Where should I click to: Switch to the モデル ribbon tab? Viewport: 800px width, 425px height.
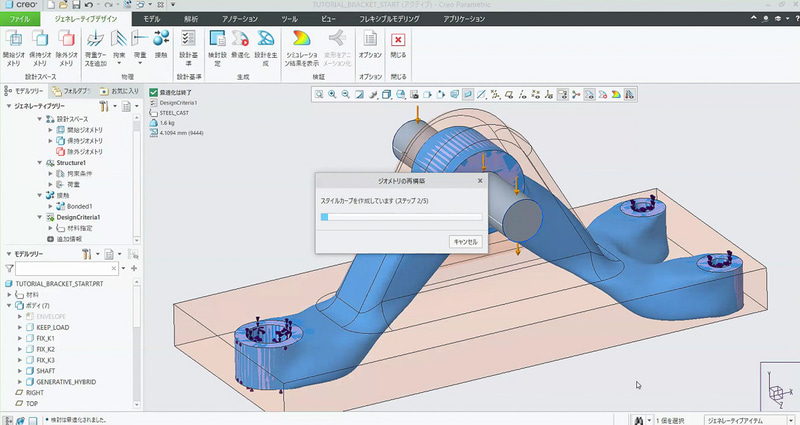point(151,19)
